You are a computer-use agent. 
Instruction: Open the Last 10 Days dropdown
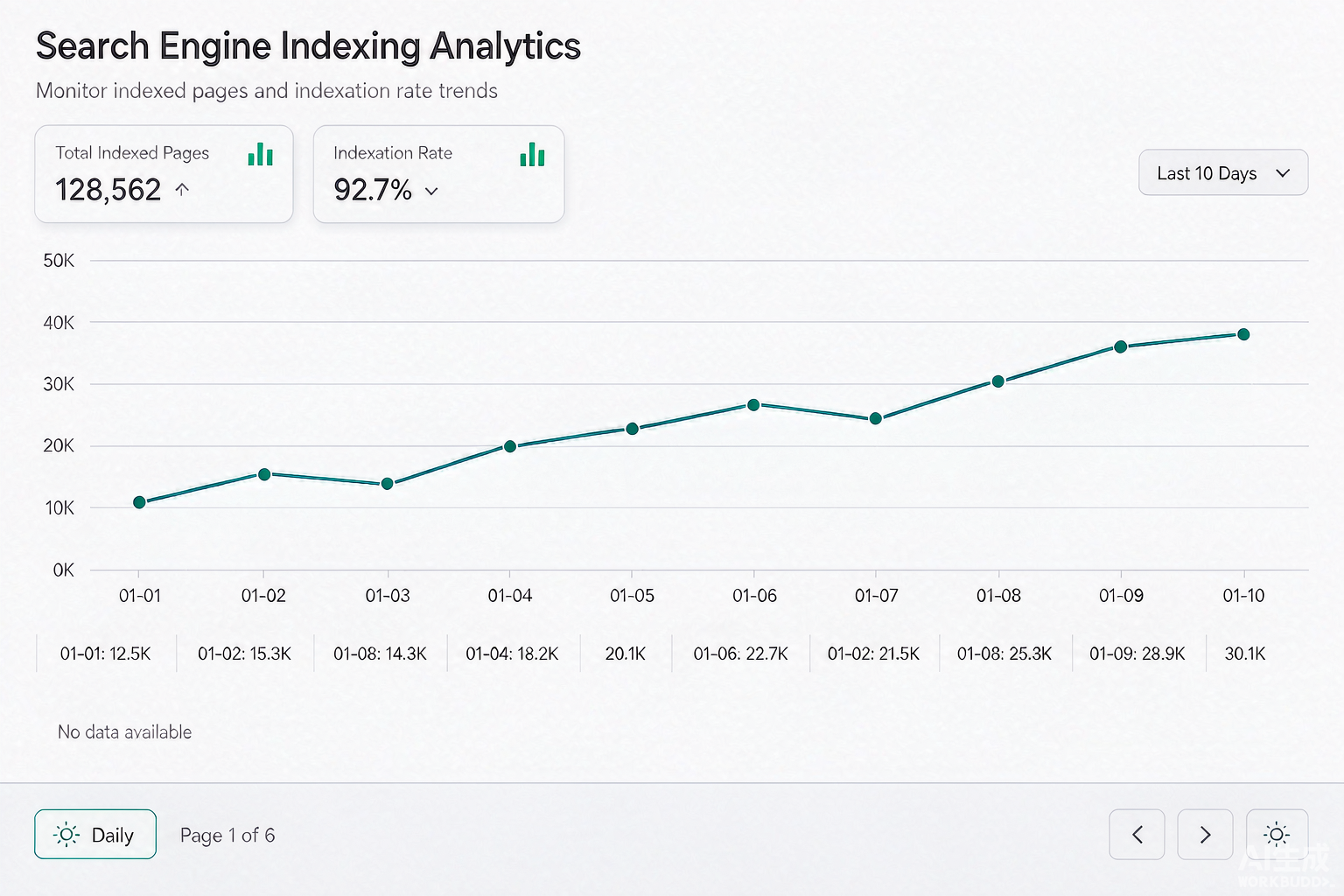click(1223, 172)
